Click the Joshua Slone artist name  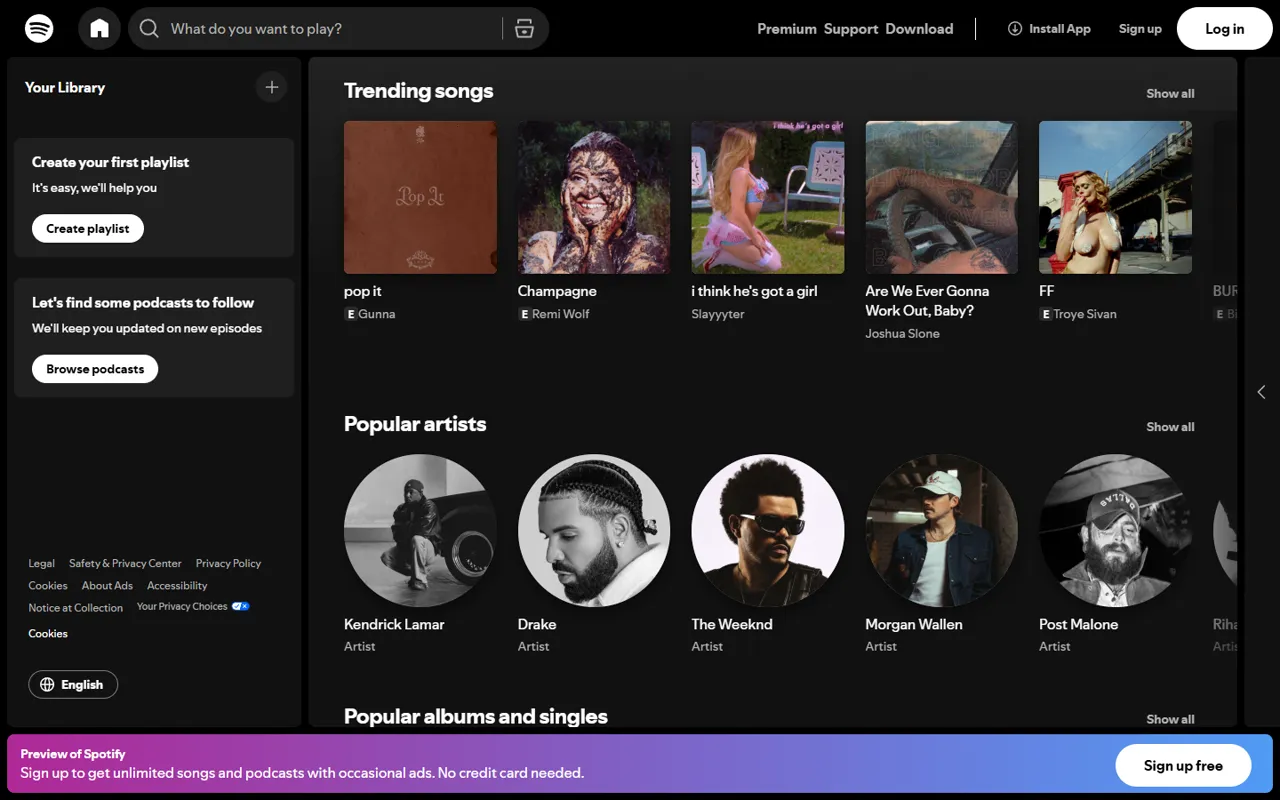pyautogui.click(x=902, y=334)
